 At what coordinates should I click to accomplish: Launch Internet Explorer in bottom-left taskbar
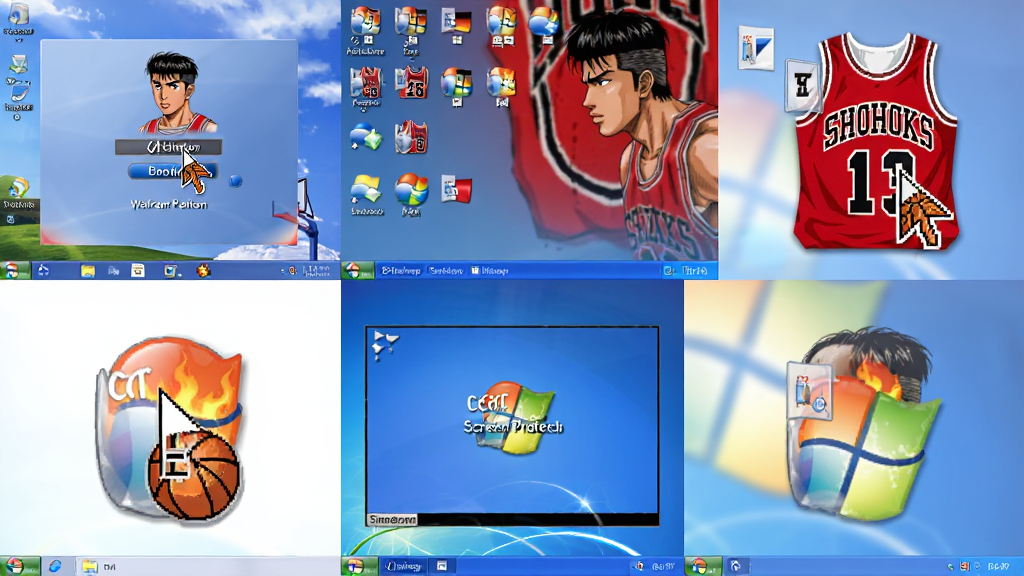(x=56, y=566)
